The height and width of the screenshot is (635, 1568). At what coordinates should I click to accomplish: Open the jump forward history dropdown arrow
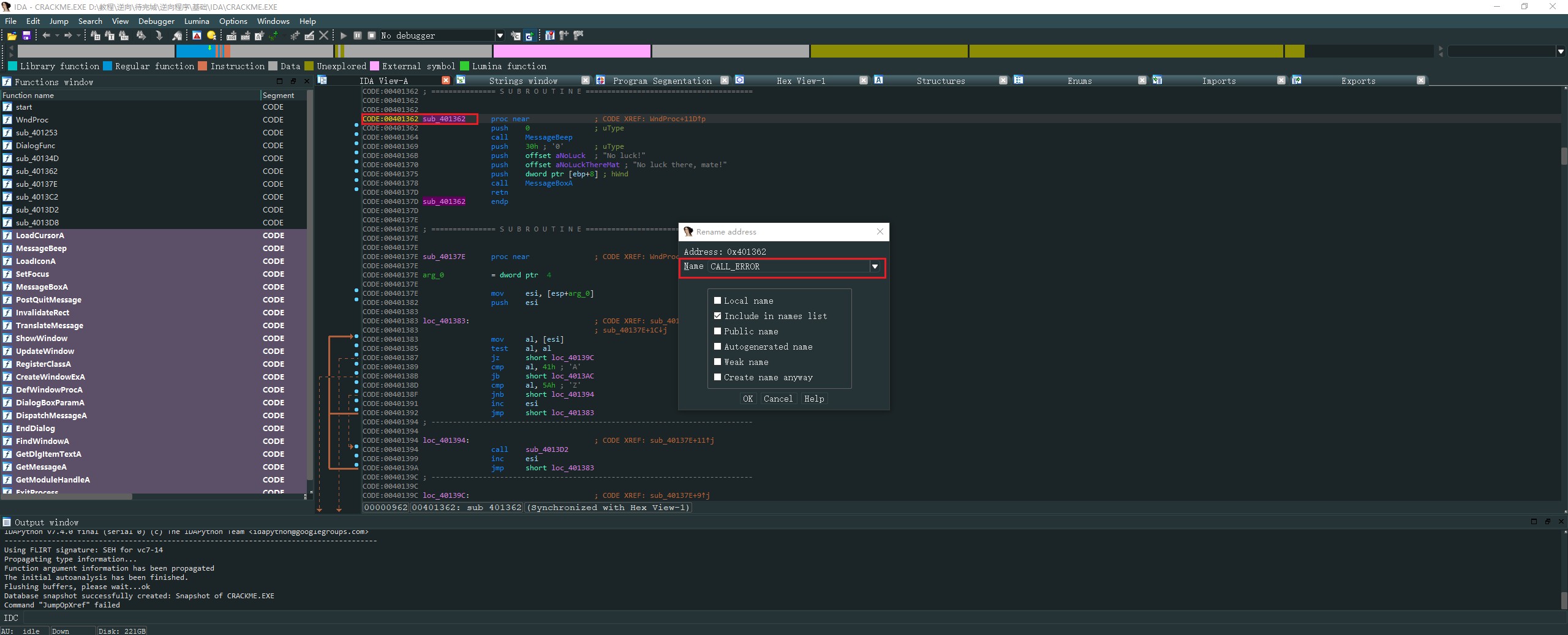pos(78,36)
